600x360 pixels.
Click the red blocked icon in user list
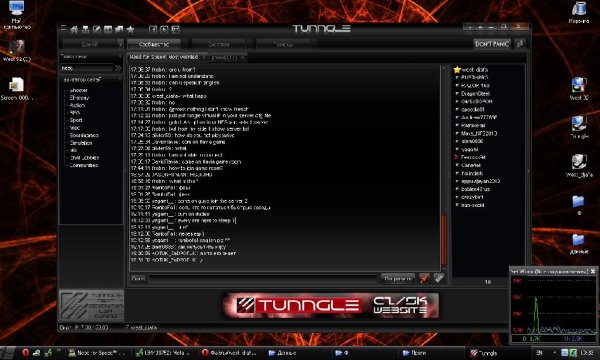point(457,157)
